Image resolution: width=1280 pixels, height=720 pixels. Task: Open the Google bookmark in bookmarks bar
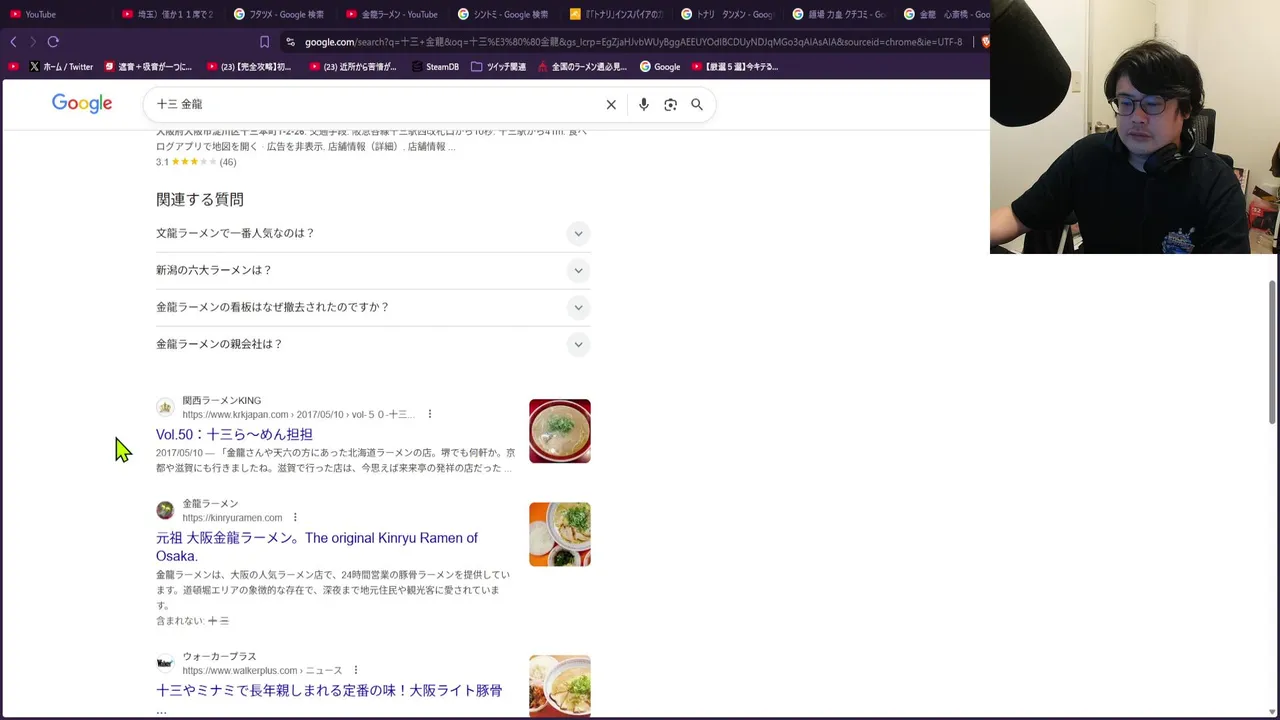[660, 67]
